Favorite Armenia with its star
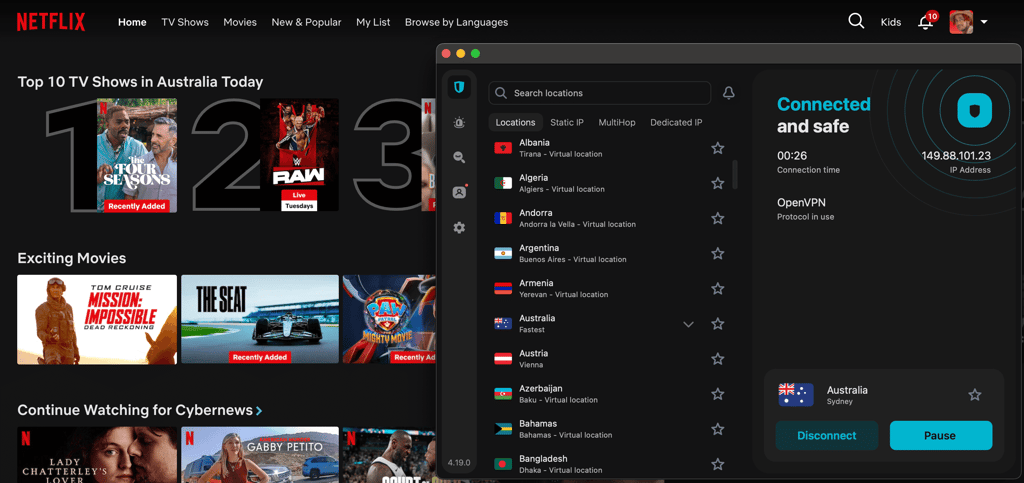This screenshot has height=483, width=1024. (718, 288)
